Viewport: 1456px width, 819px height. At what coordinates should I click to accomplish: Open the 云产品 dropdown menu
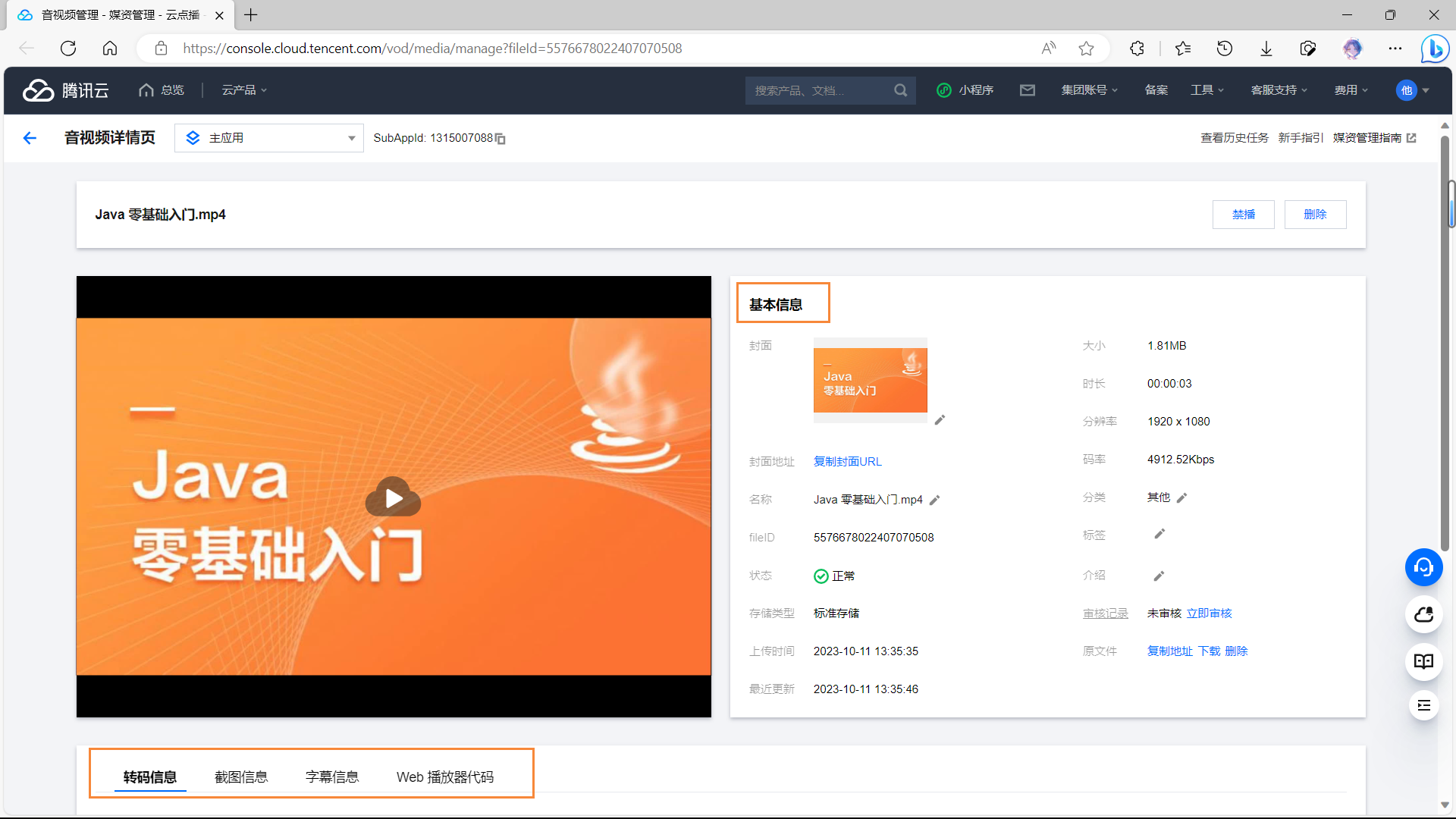(243, 90)
